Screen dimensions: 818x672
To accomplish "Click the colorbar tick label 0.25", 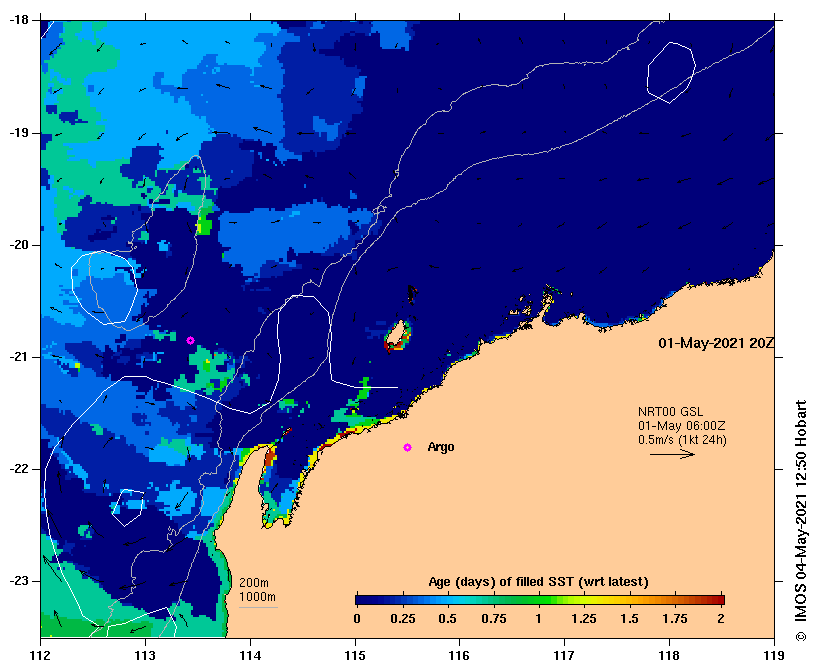I will pos(403,619).
